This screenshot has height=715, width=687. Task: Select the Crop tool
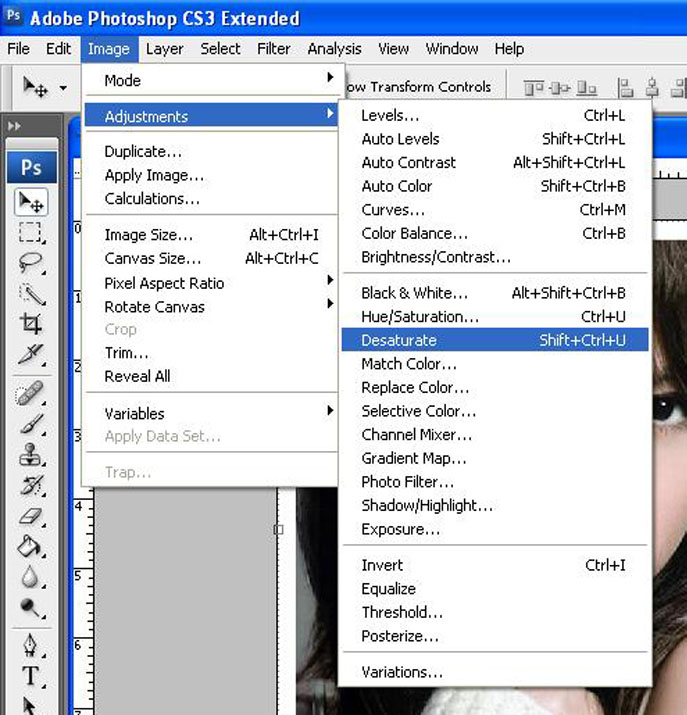click(31, 323)
